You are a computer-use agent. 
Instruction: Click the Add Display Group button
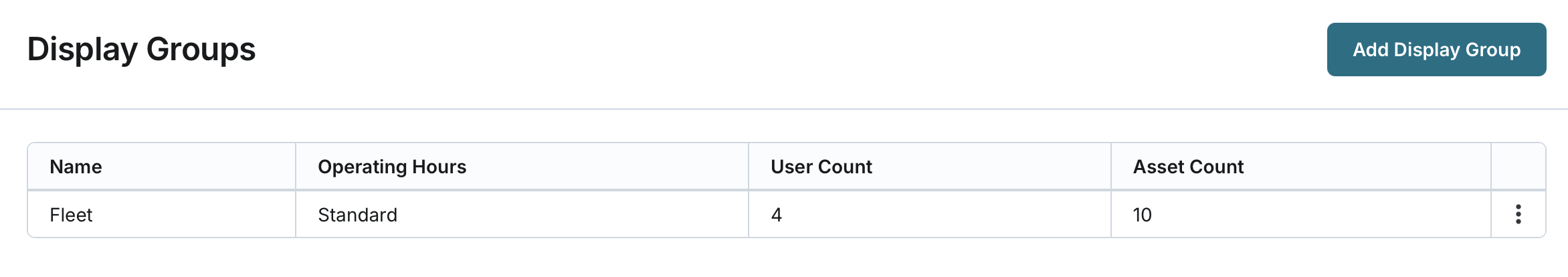(1436, 50)
